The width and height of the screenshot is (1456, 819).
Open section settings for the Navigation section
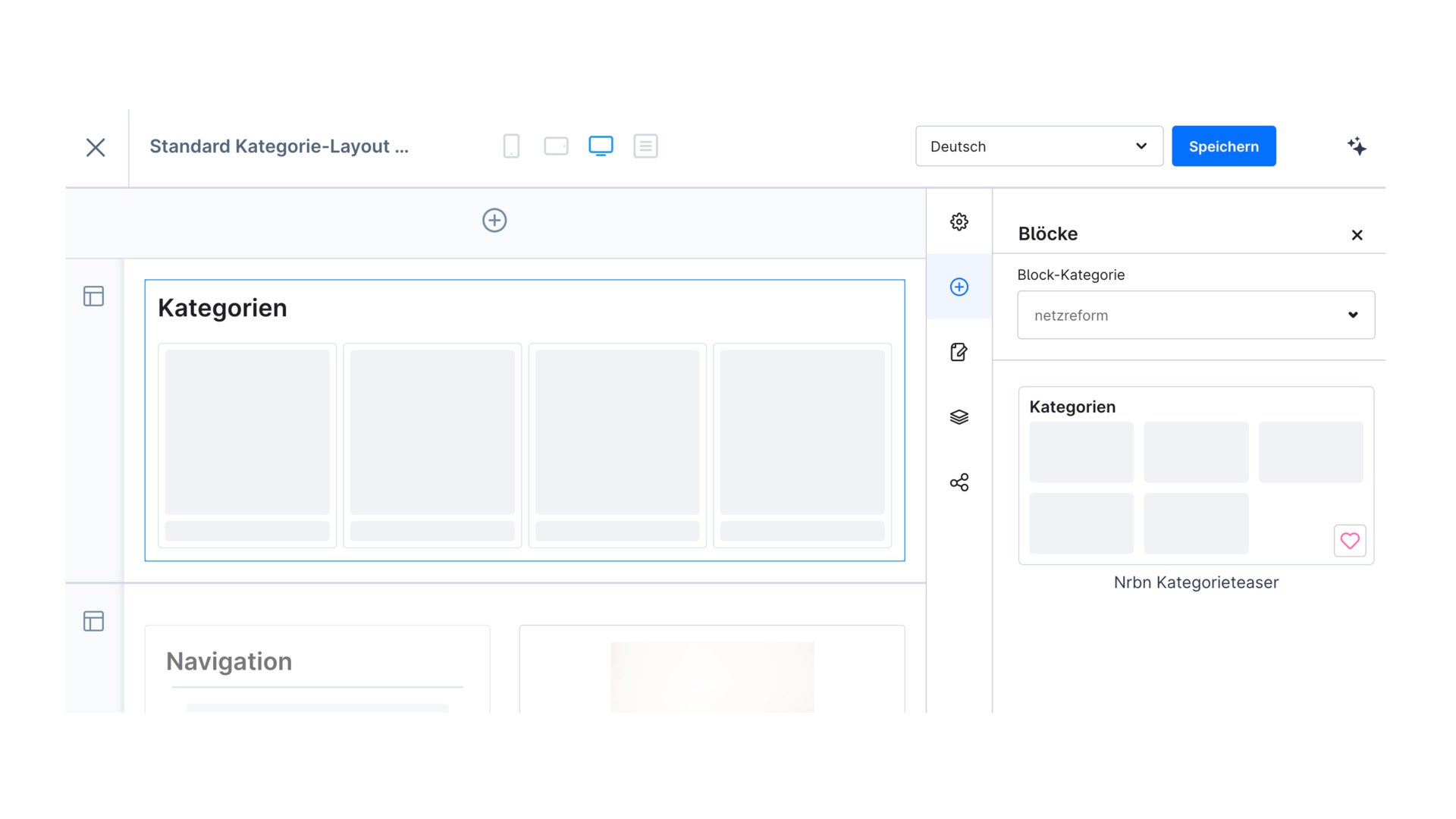pyautogui.click(x=93, y=621)
